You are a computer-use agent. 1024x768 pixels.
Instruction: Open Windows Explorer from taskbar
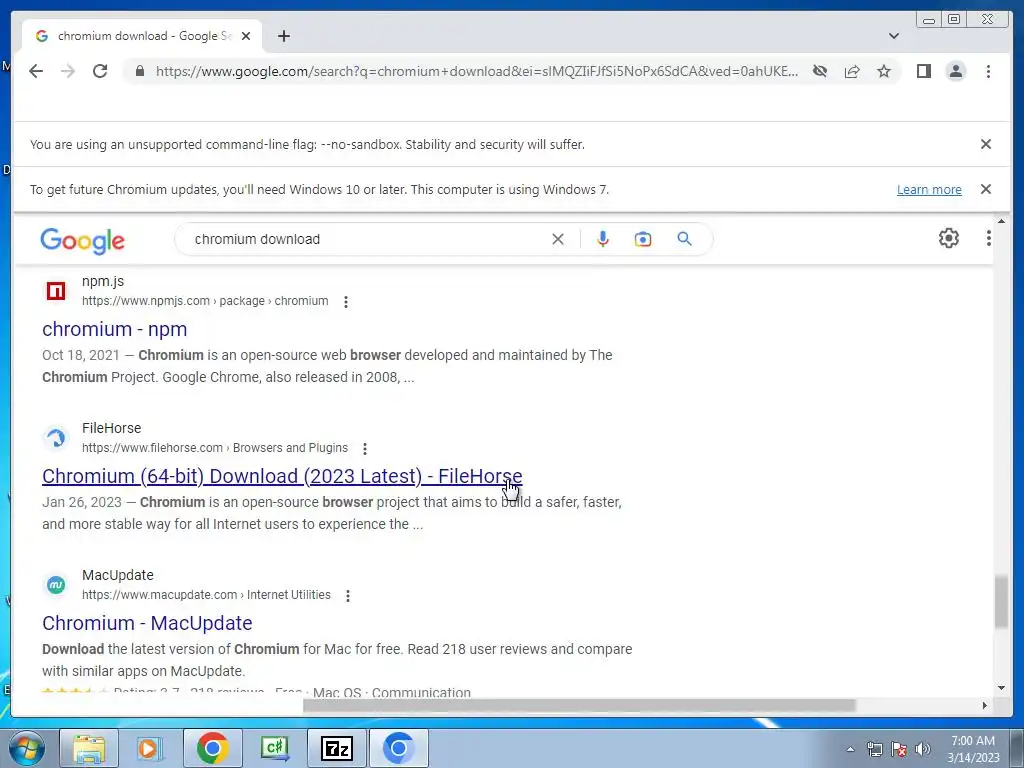pyautogui.click(x=89, y=748)
